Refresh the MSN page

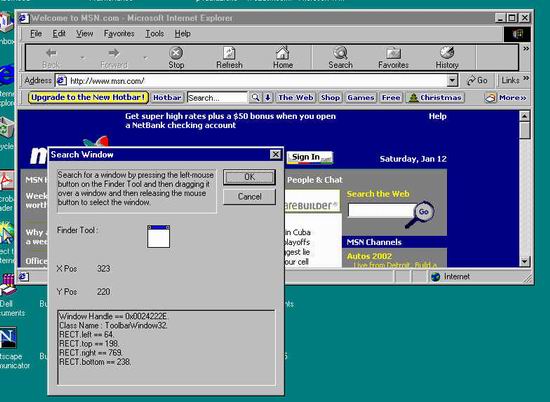click(229, 58)
